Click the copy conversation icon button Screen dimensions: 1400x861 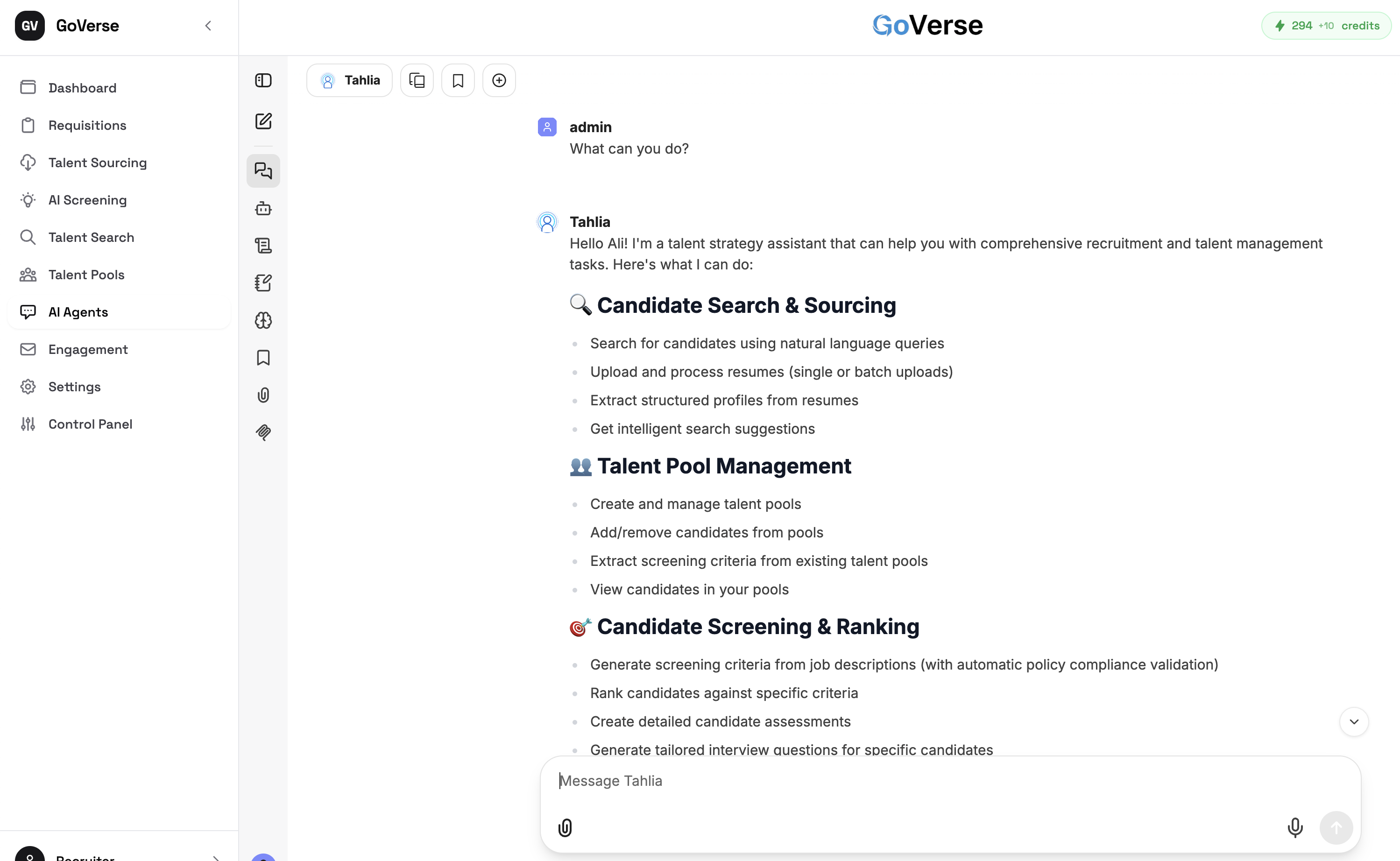[417, 80]
